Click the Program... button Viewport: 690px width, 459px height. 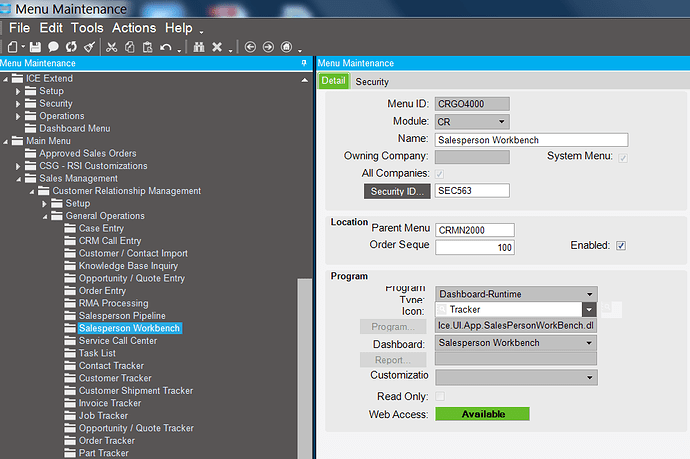tap(393, 327)
